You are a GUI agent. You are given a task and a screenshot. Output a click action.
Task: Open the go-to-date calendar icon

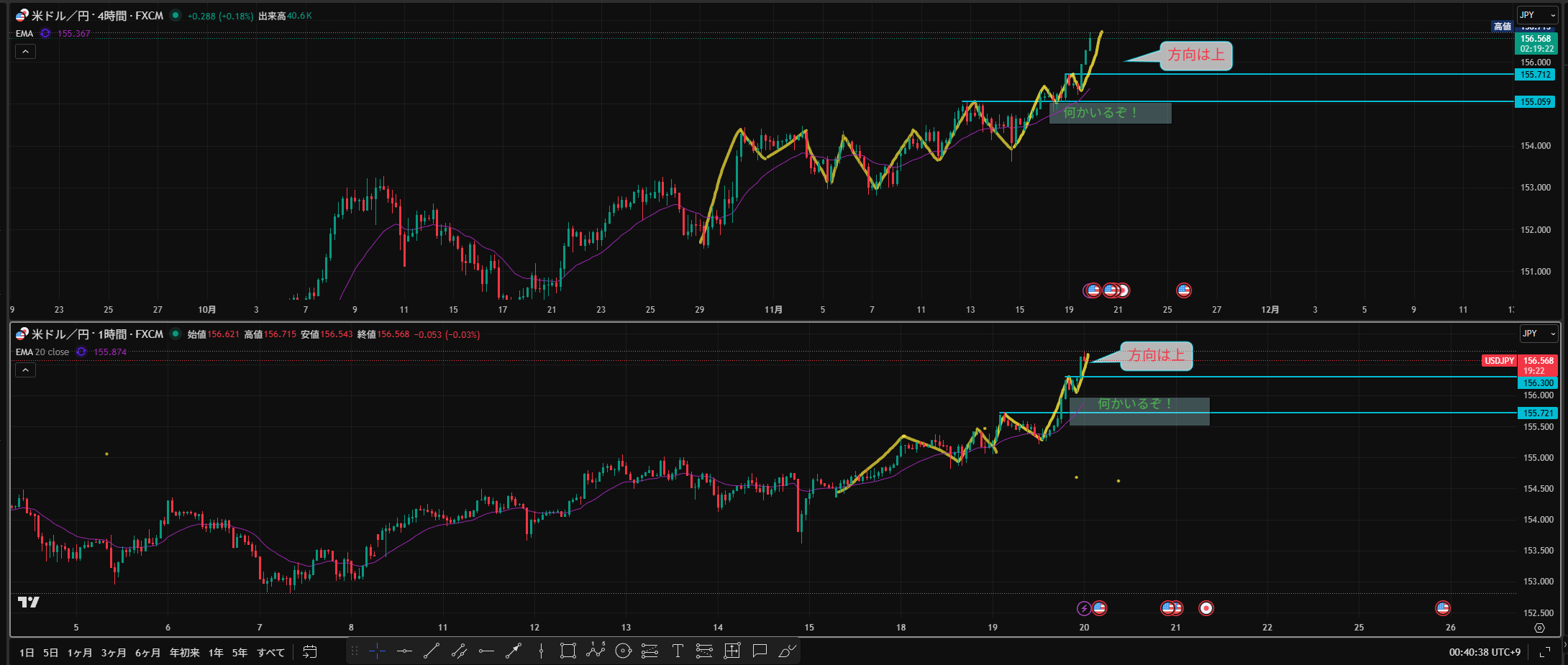click(310, 652)
